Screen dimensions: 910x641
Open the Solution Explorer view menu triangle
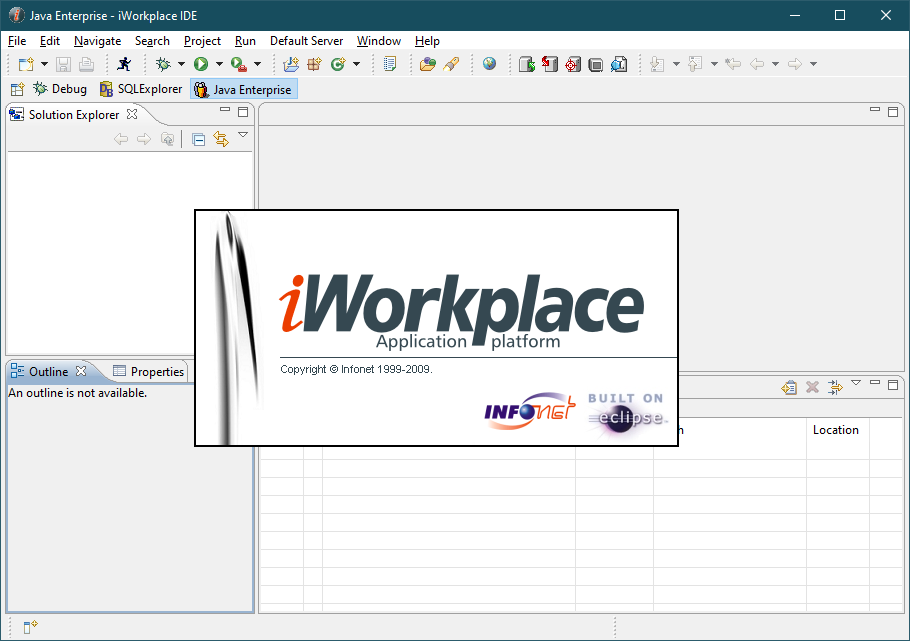tap(243, 135)
